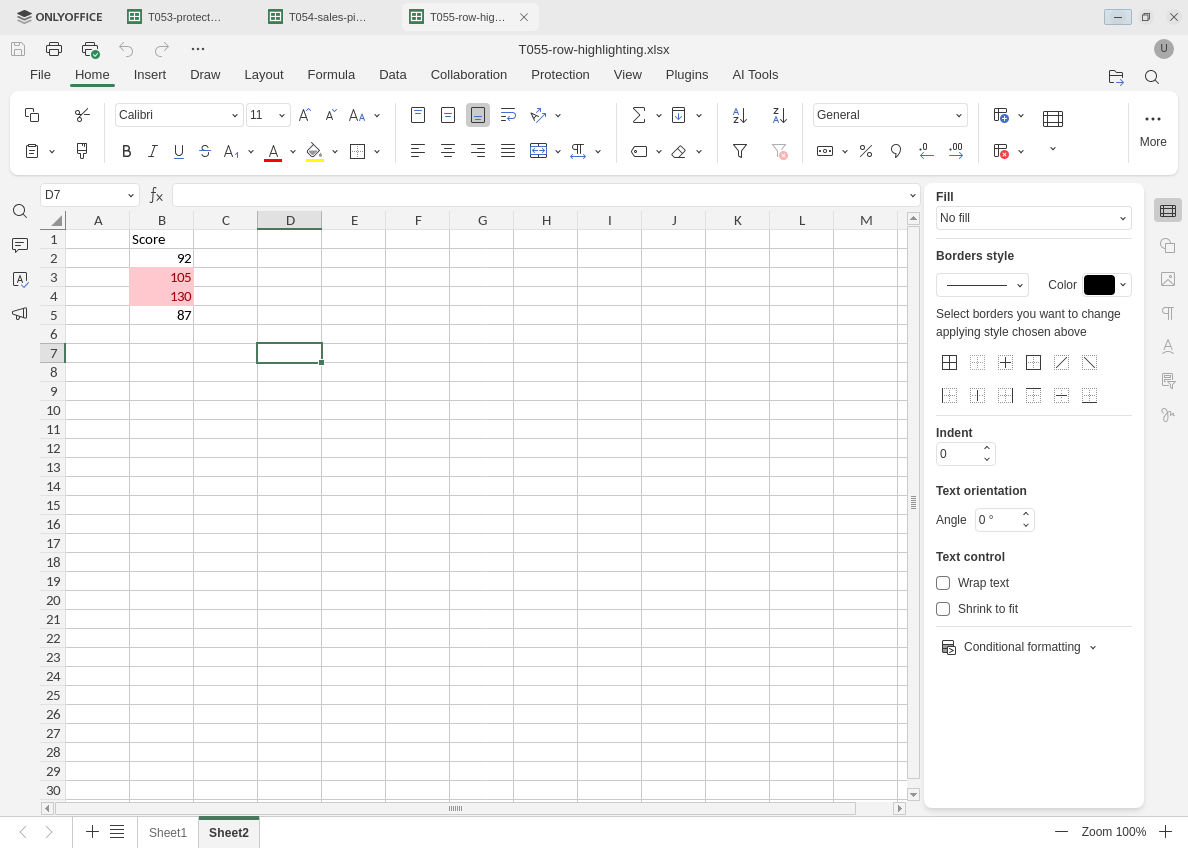Align cell content to middle
This screenshot has width=1188, height=848.
tap(448, 115)
